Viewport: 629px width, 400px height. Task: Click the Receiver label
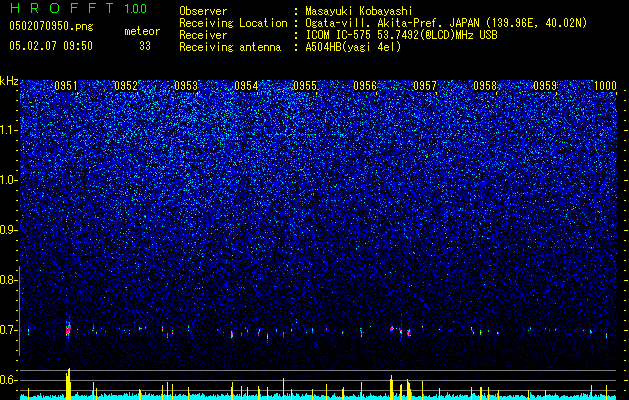pos(203,35)
